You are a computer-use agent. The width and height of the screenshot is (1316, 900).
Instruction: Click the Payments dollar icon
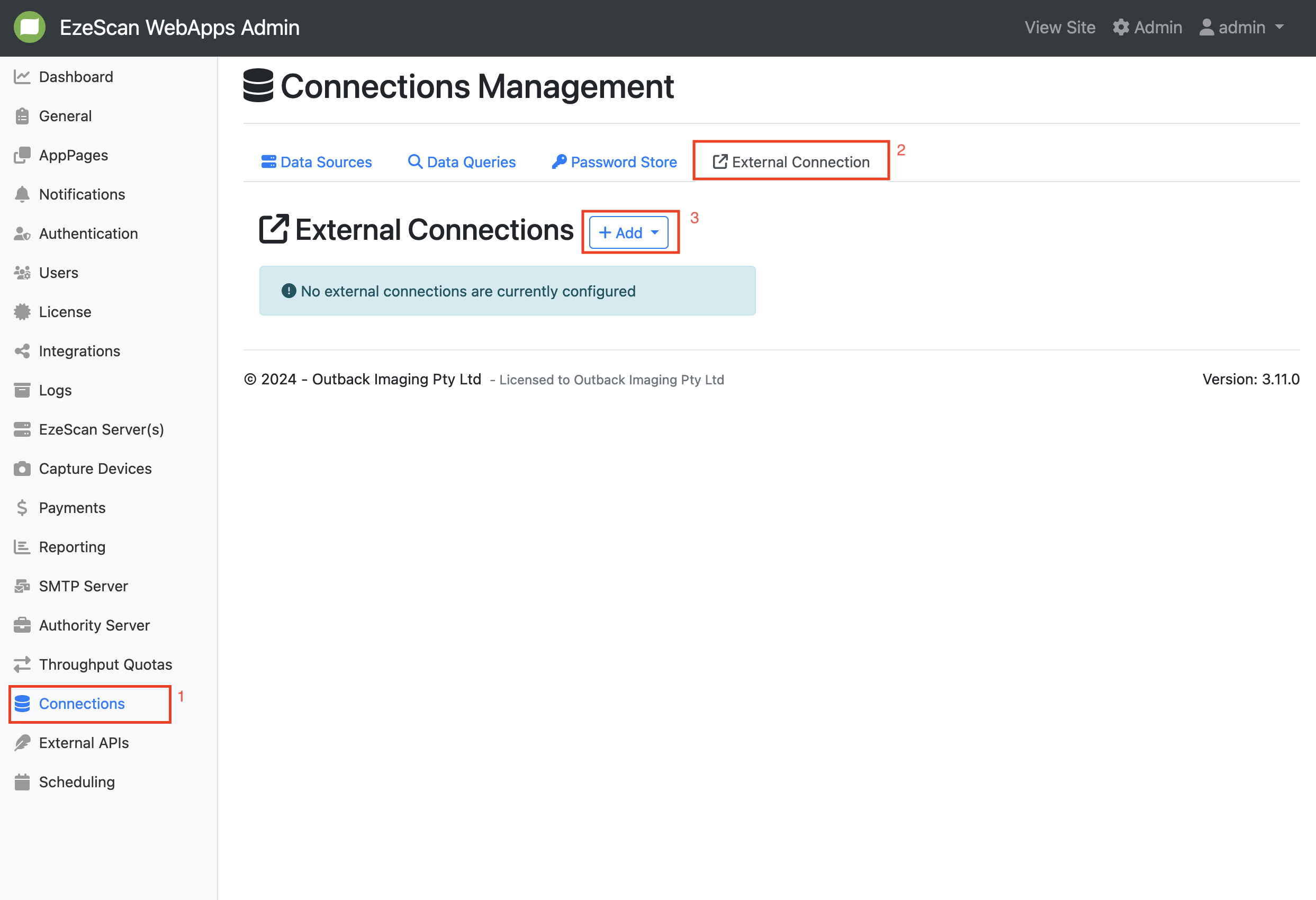click(x=22, y=508)
